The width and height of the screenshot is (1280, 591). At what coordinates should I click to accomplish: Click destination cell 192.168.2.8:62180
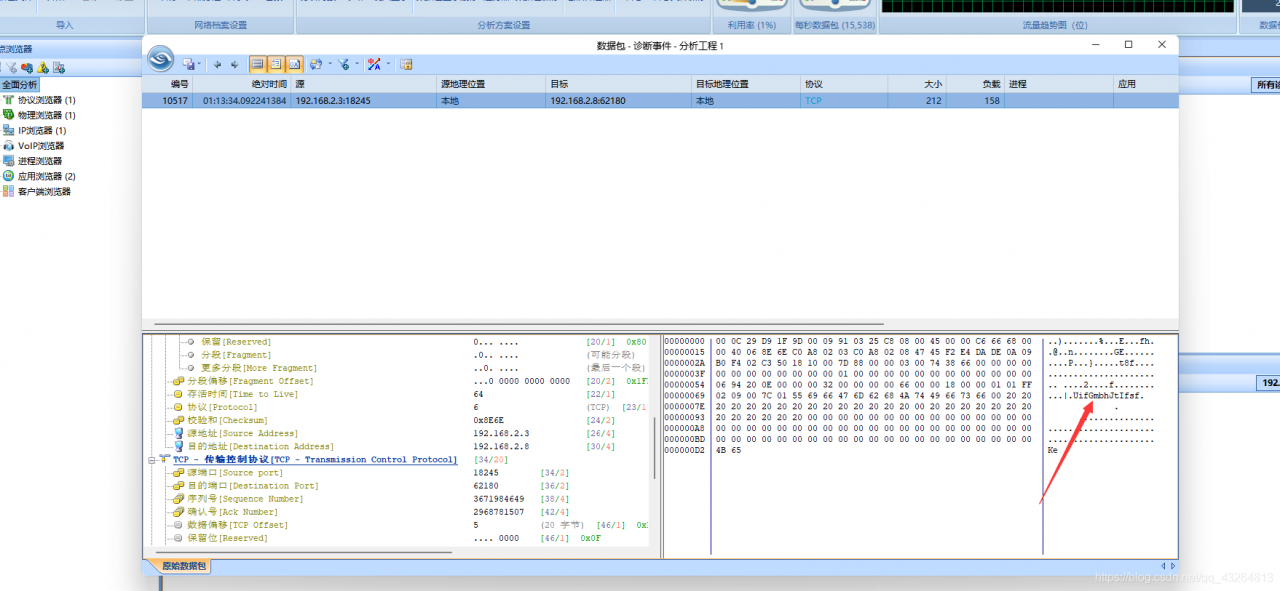pyautogui.click(x=588, y=100)
